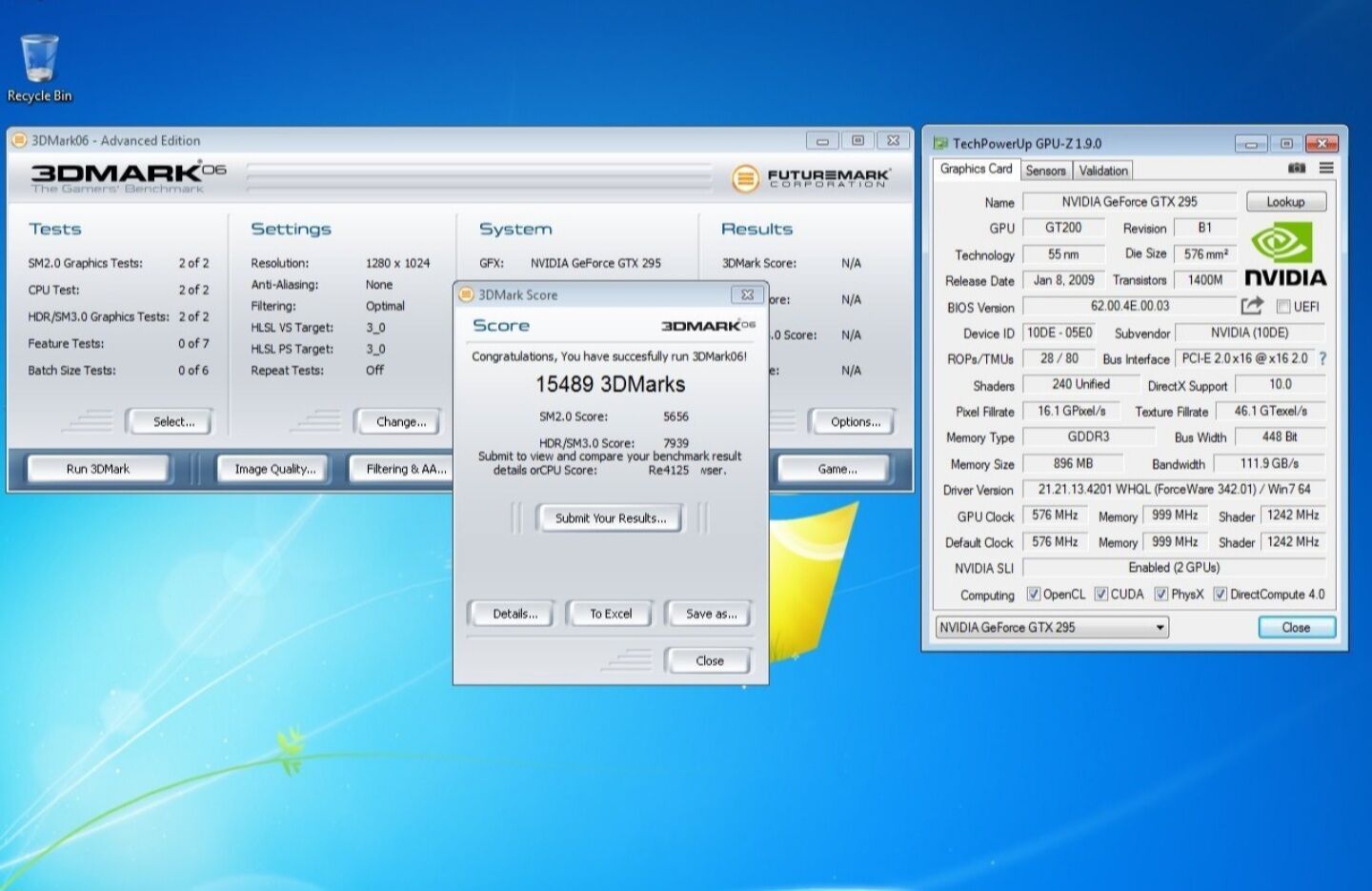Click the Name field NVIDIA GeForce GTX 295
Viewport: 1372px width, 891px height.
(x=1129, y=202)
